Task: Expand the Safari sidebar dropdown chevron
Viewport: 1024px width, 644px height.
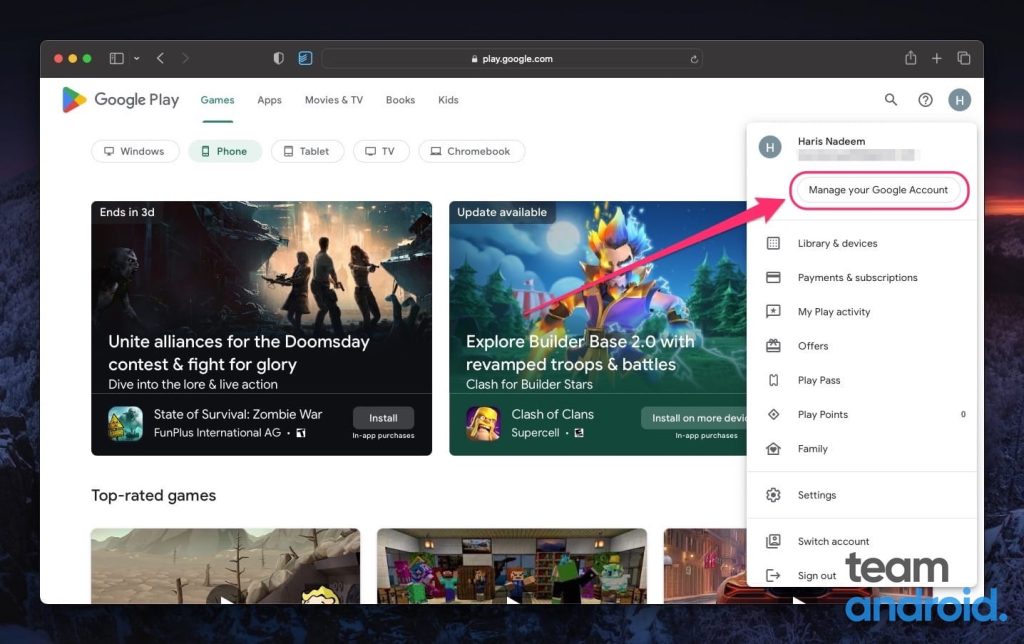Action: [136, 59]
